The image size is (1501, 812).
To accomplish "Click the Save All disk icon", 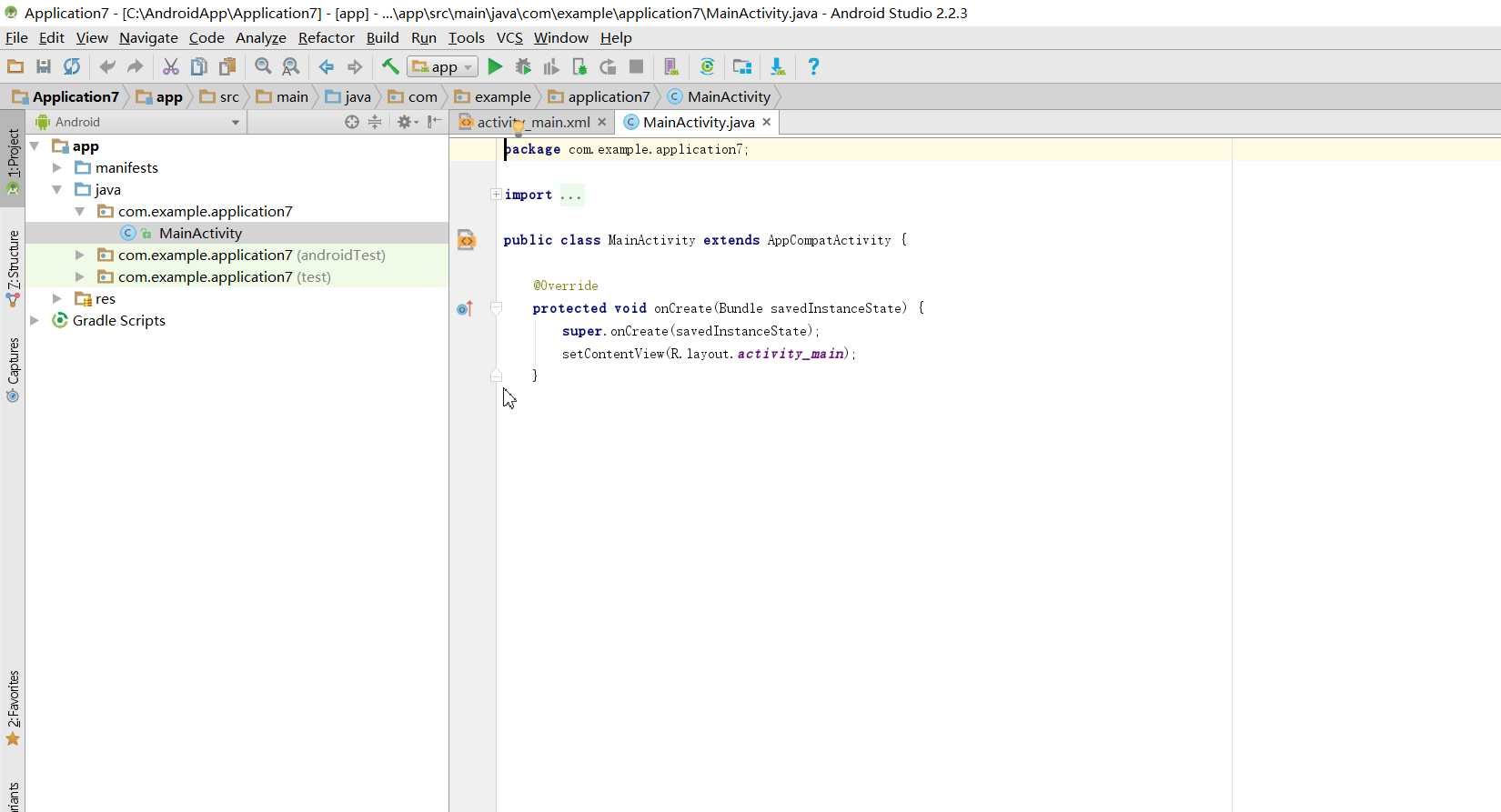I will 43,66.
